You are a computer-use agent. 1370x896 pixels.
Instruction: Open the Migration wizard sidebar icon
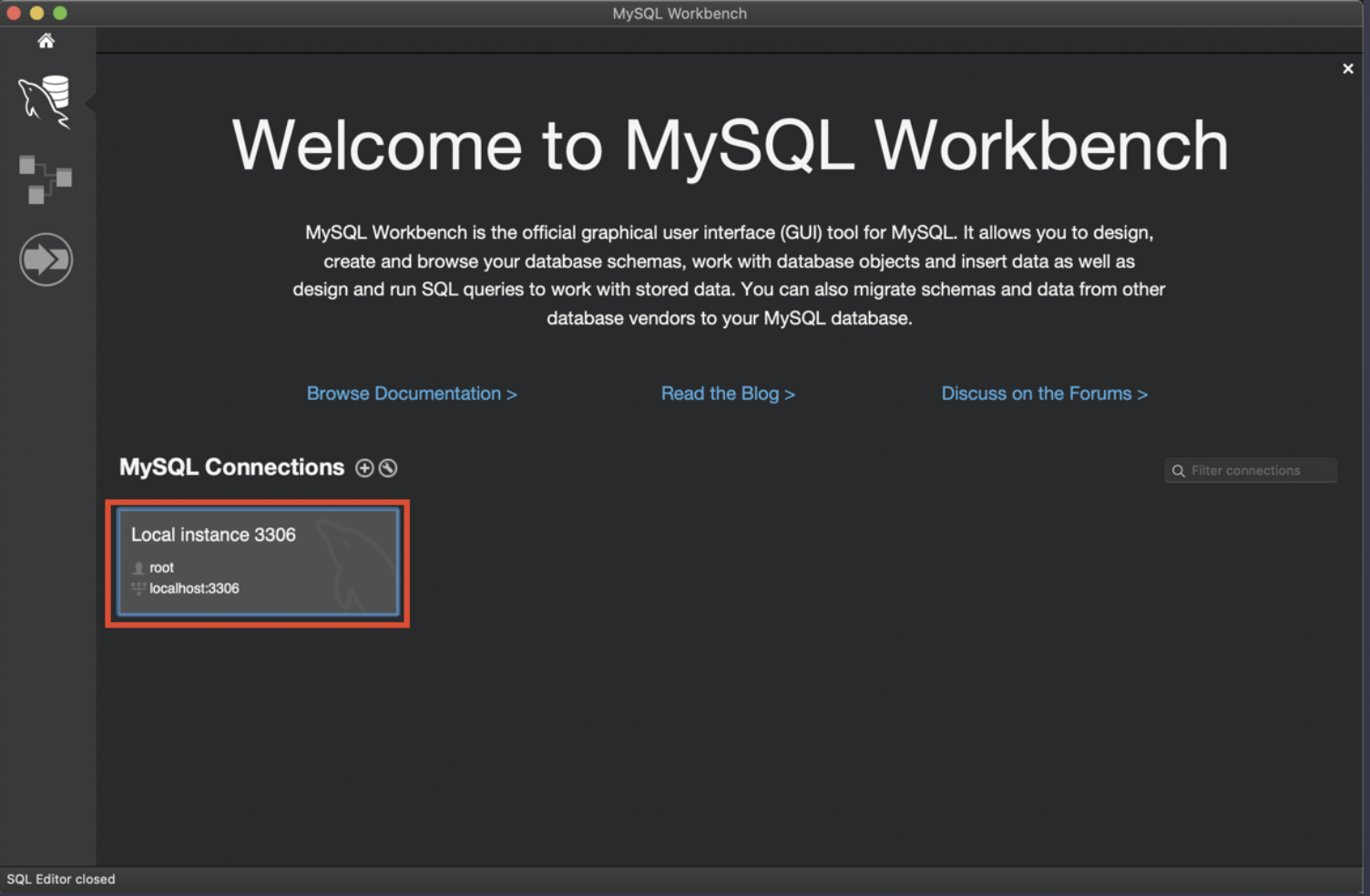pos(46,260)
